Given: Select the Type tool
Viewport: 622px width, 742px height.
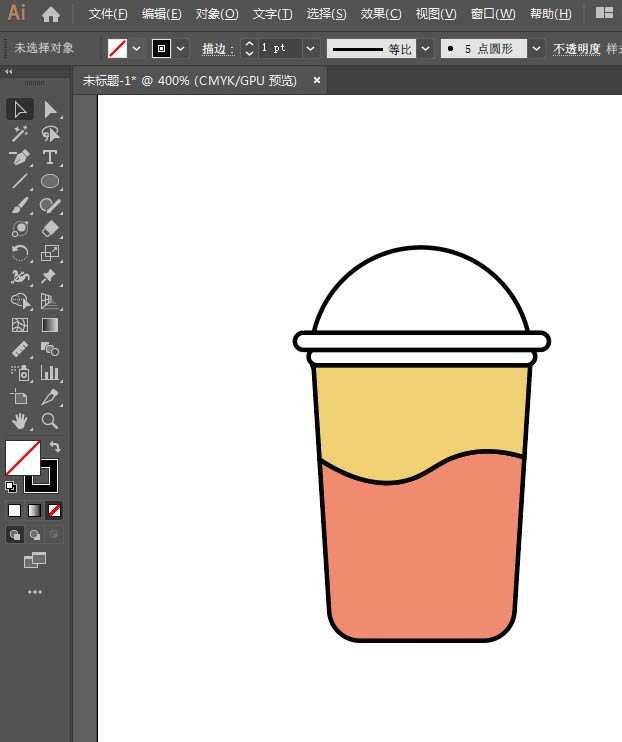Looking at the screenshot, I should (49, 158).
